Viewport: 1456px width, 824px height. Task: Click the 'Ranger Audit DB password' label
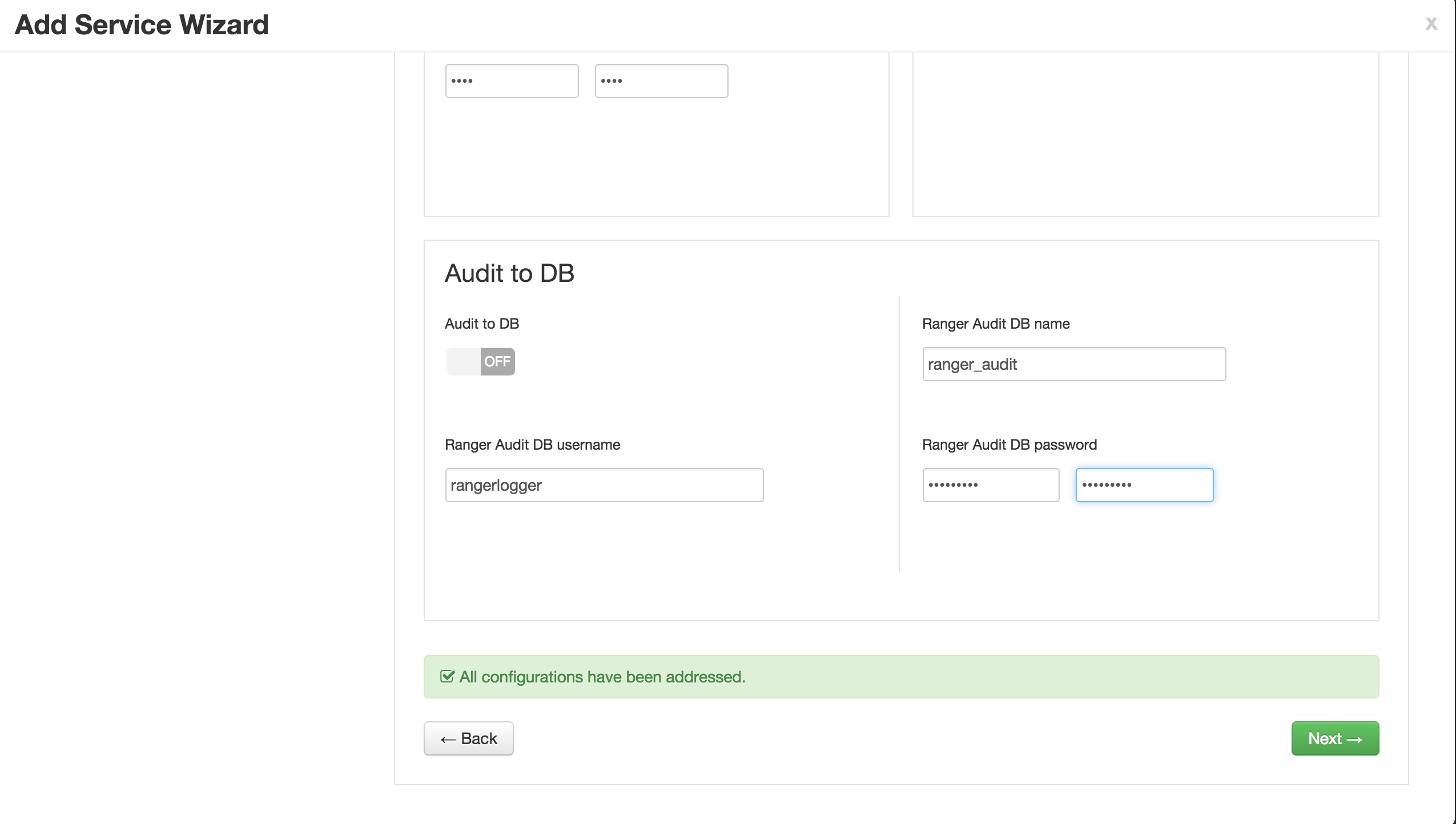tap(1009, 445)
